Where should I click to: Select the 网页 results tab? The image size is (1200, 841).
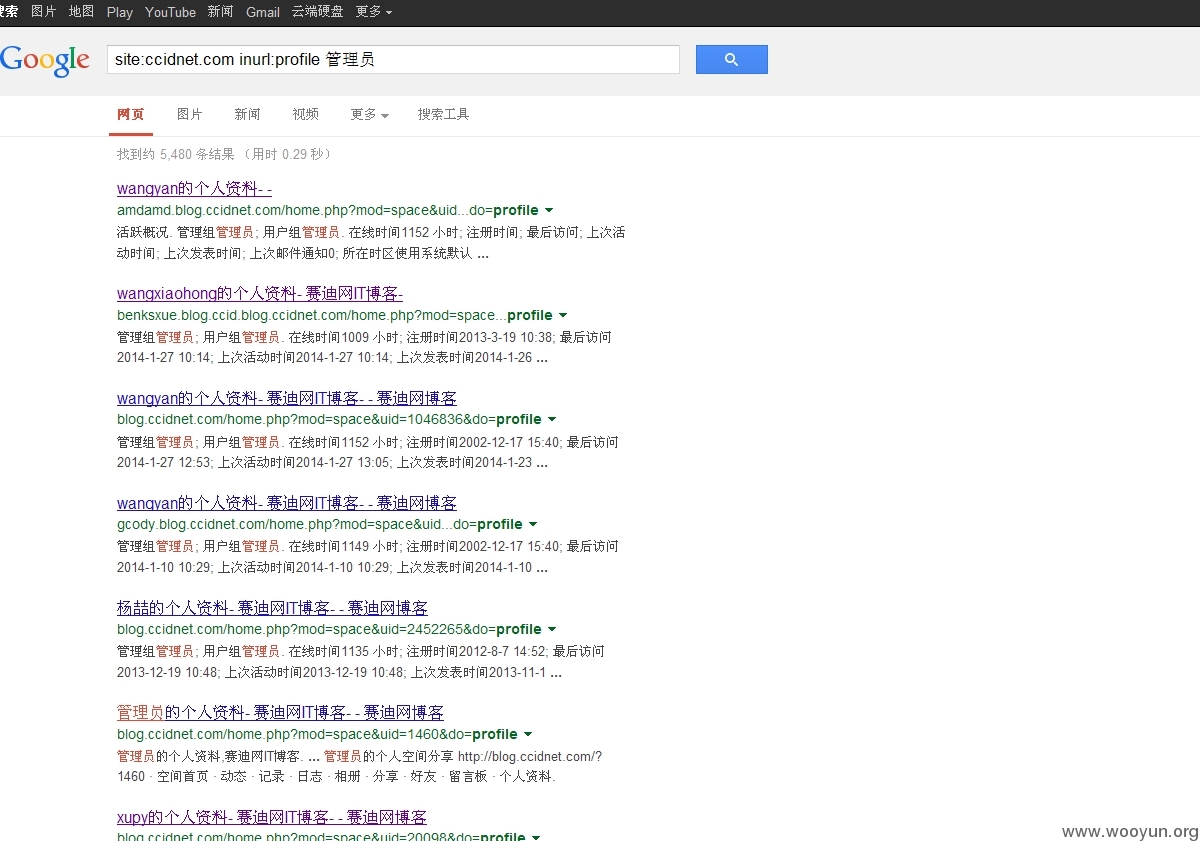(x=131, y=115)
